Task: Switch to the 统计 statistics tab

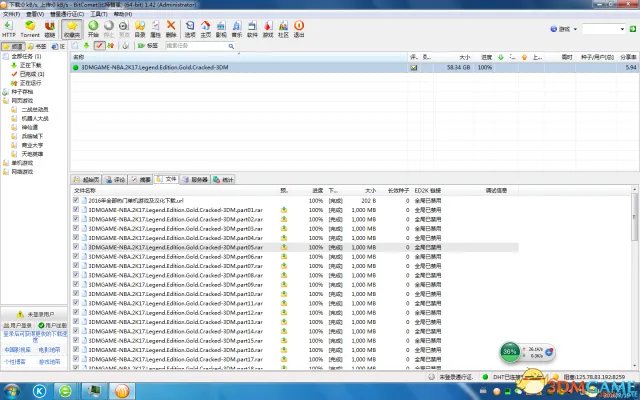Action: coord(223,179)
